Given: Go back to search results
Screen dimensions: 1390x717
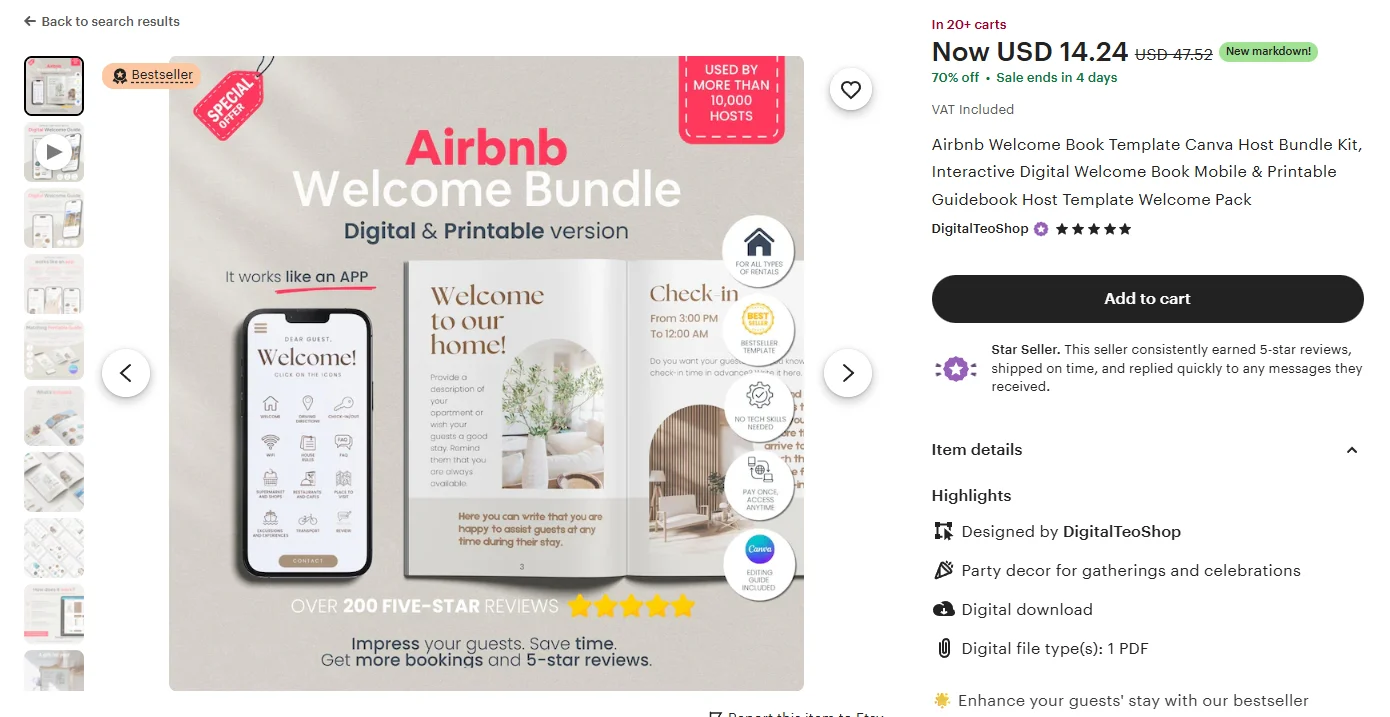Looking at the screenshot, I should tap(102, 21).
